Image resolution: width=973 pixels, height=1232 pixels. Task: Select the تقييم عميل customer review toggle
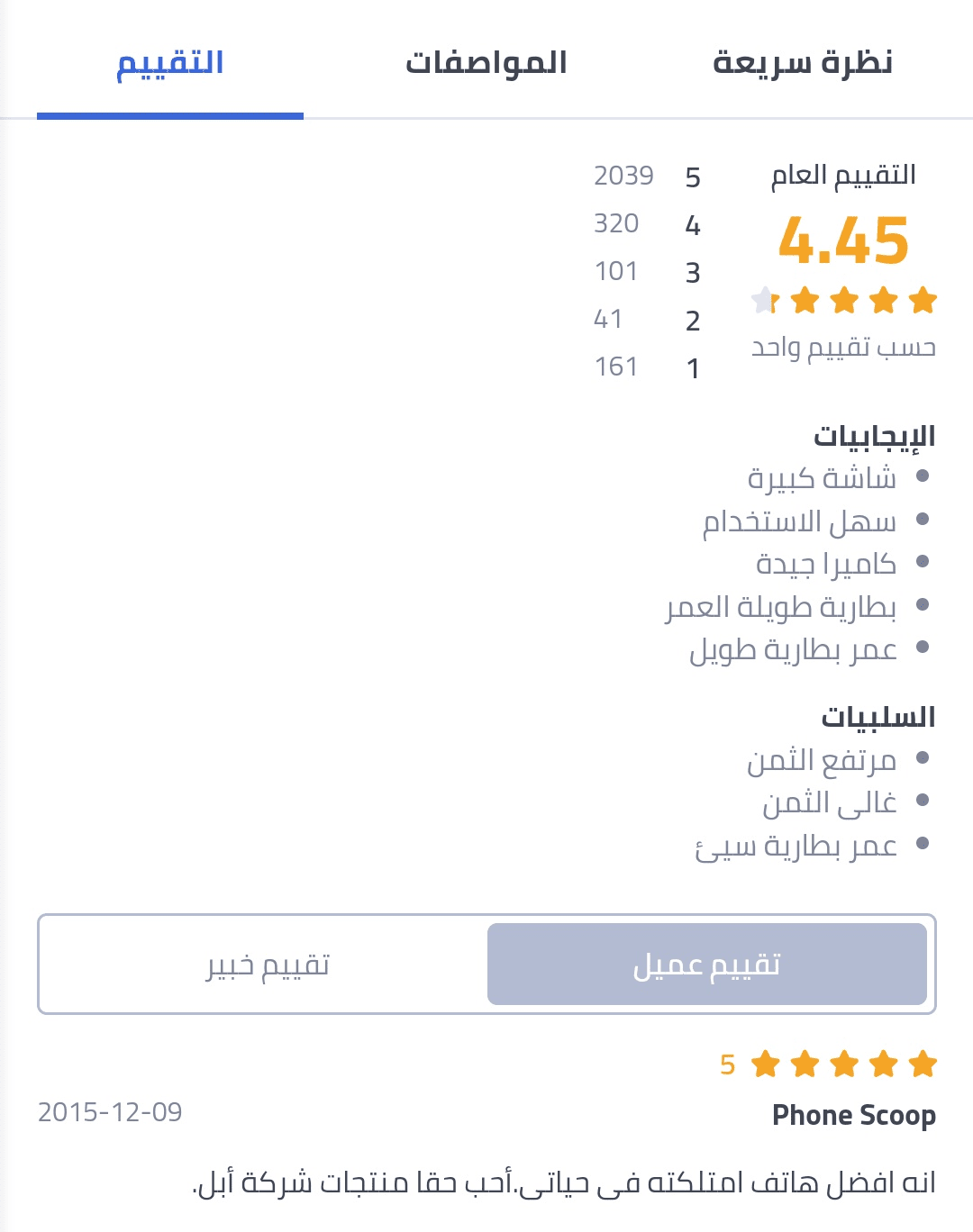click(x=706, y=964)
